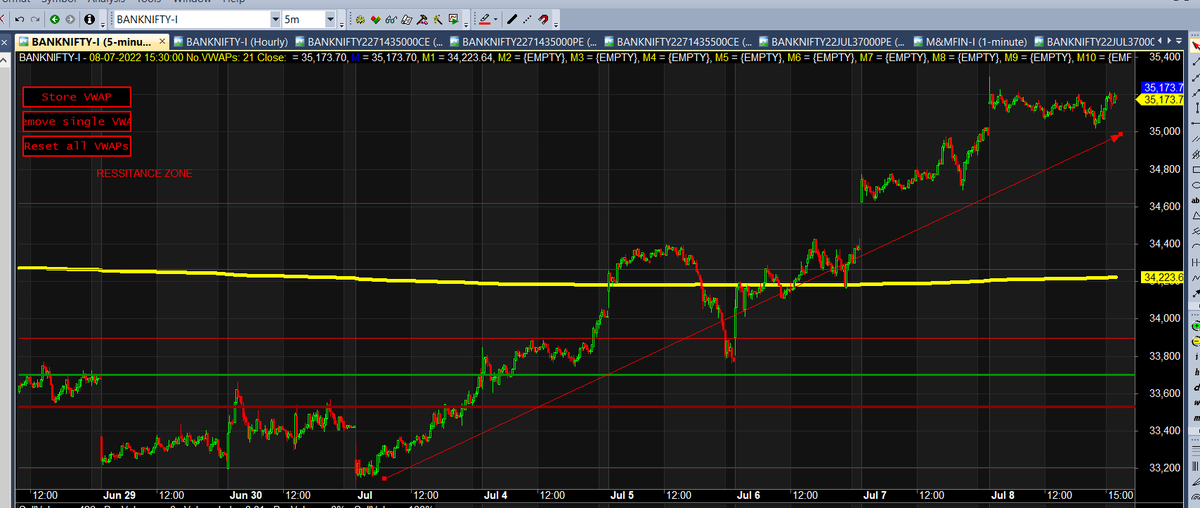Click the red-green hearts toolbar icon
The width and height of the screenshot is (1200, 508).
(x=375, y=19)
